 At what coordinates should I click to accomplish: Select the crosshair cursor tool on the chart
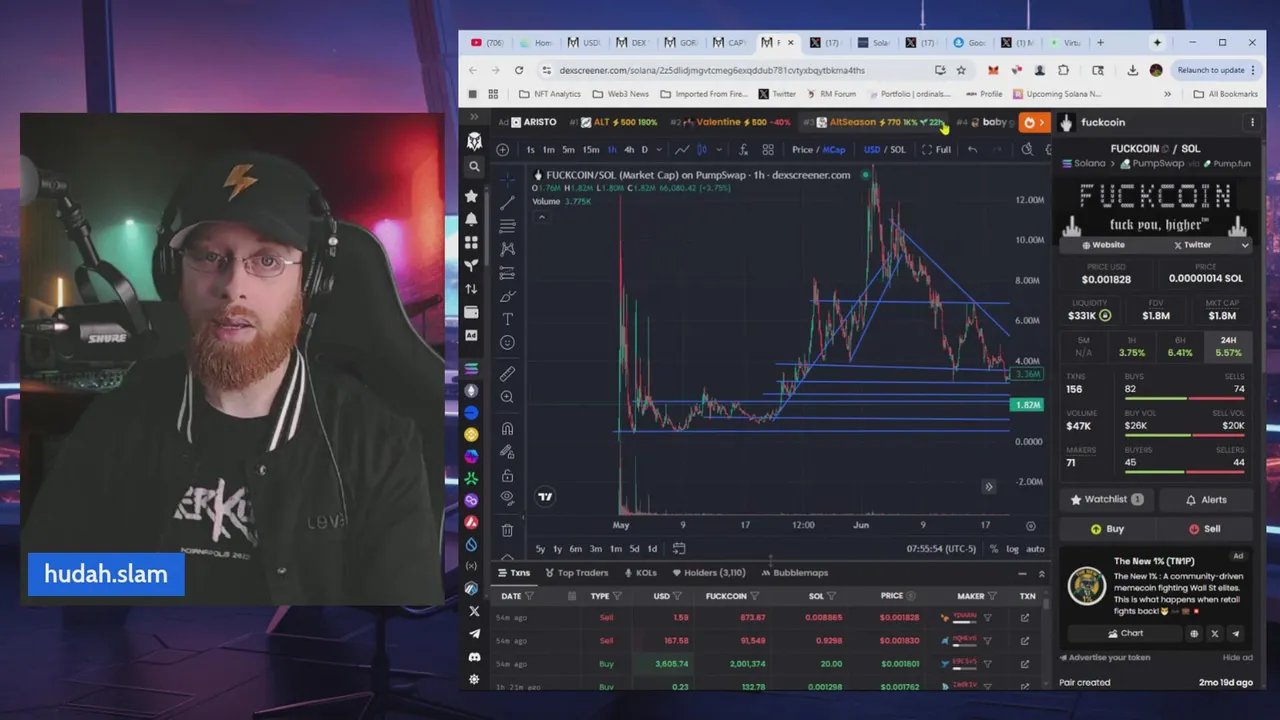tap(507, 180)
